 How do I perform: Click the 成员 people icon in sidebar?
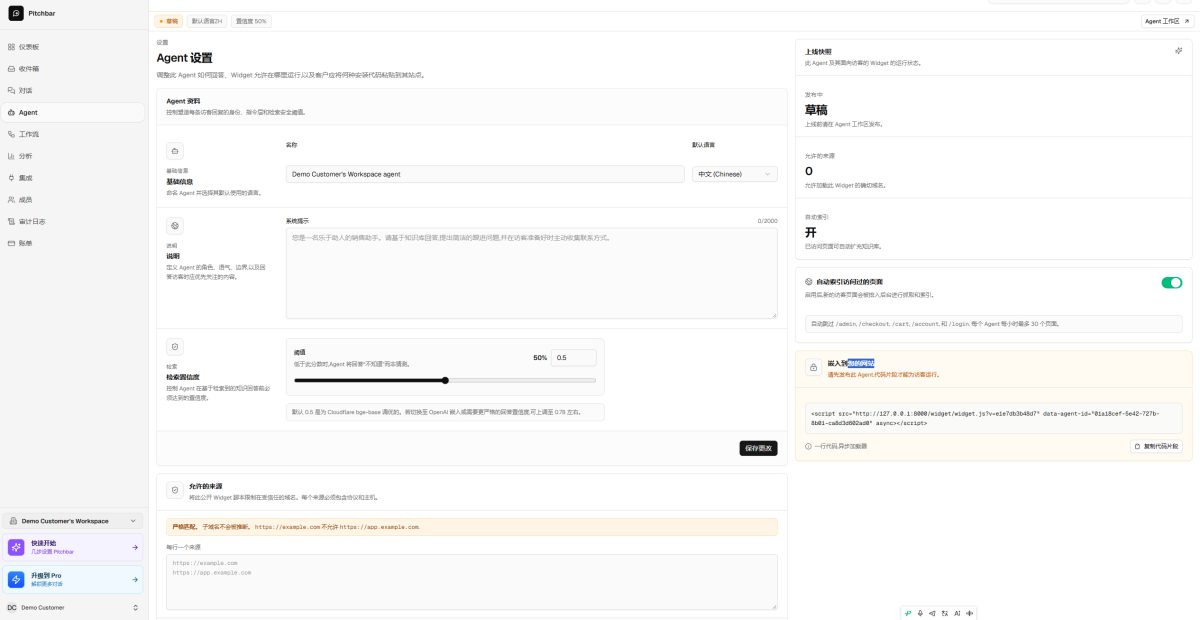(11, 200)
